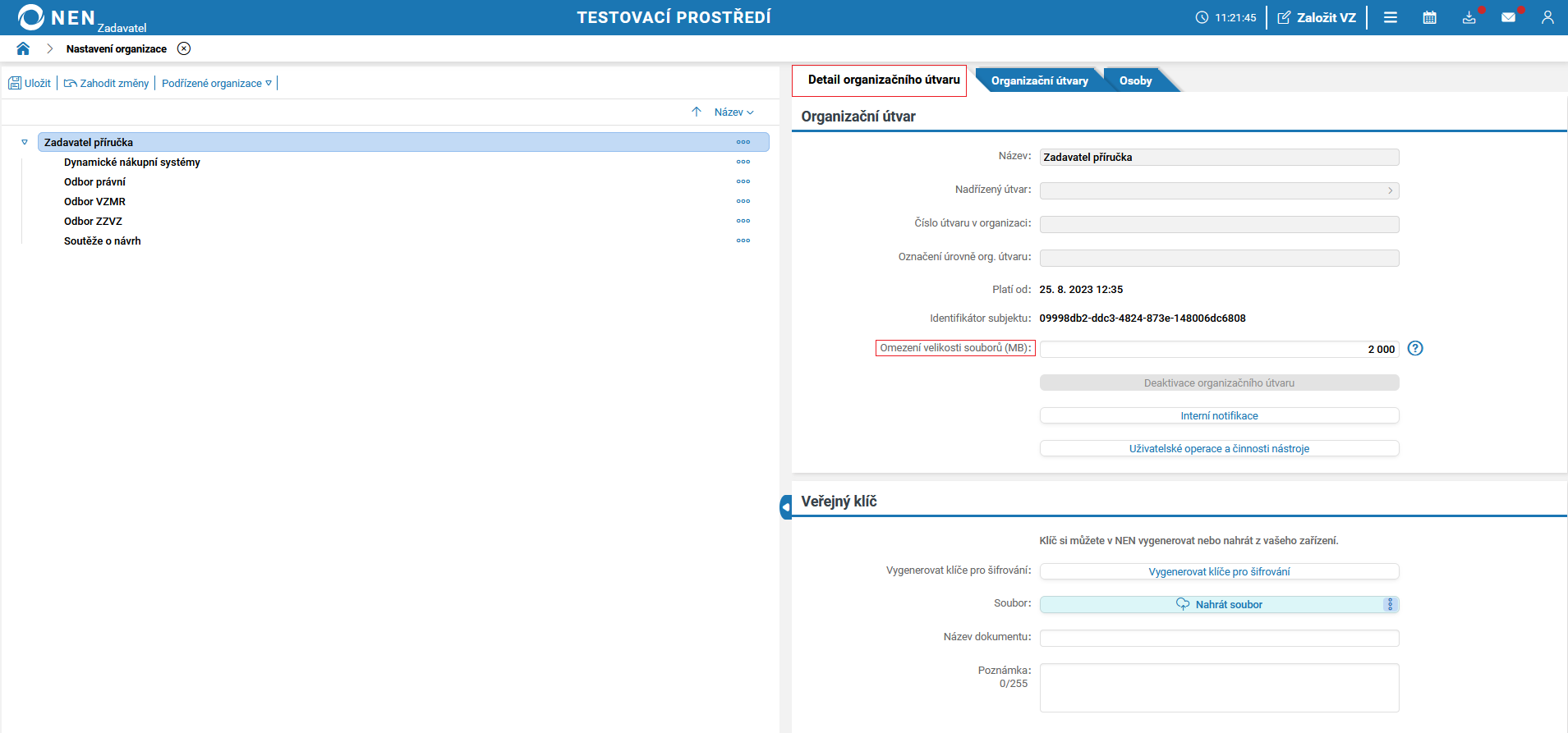1568x733 pixels.
Task: Click Vygenerovat klíče pro šifrování button
Action: (1219, 571)
